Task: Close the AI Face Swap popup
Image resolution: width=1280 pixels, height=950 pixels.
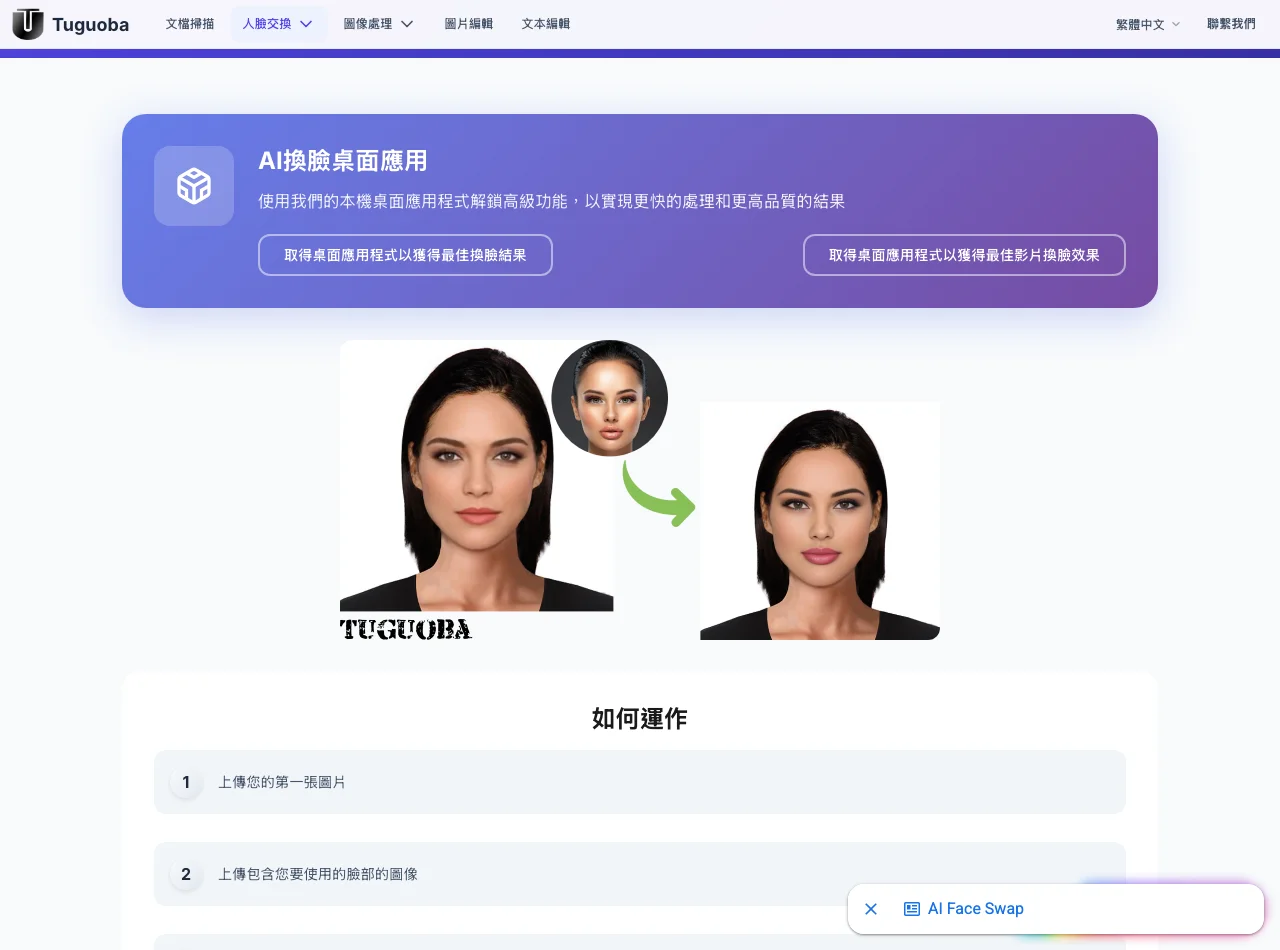Action: (x=871, y=909)
